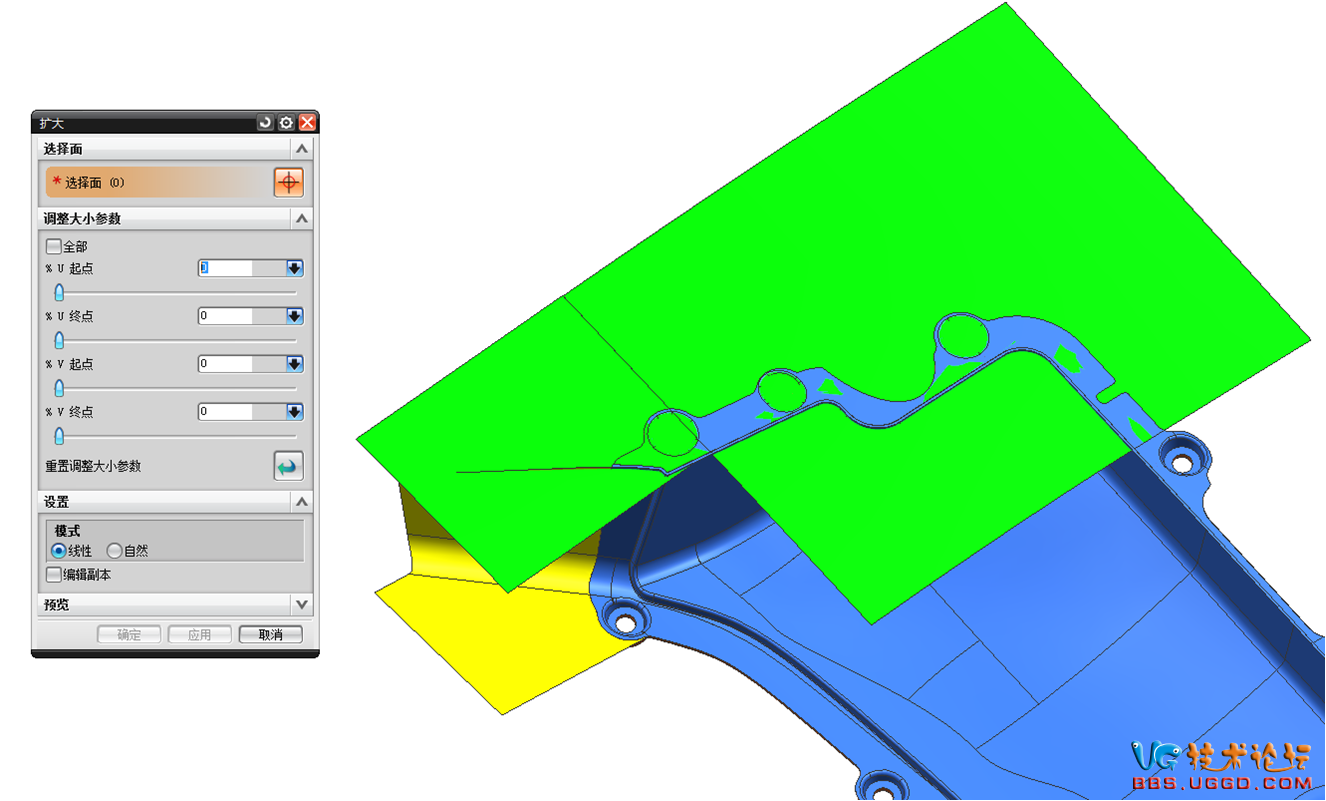Open dialog settings gear icon
Viewport: 1326px width, 801px height.
tap(286, 123)
